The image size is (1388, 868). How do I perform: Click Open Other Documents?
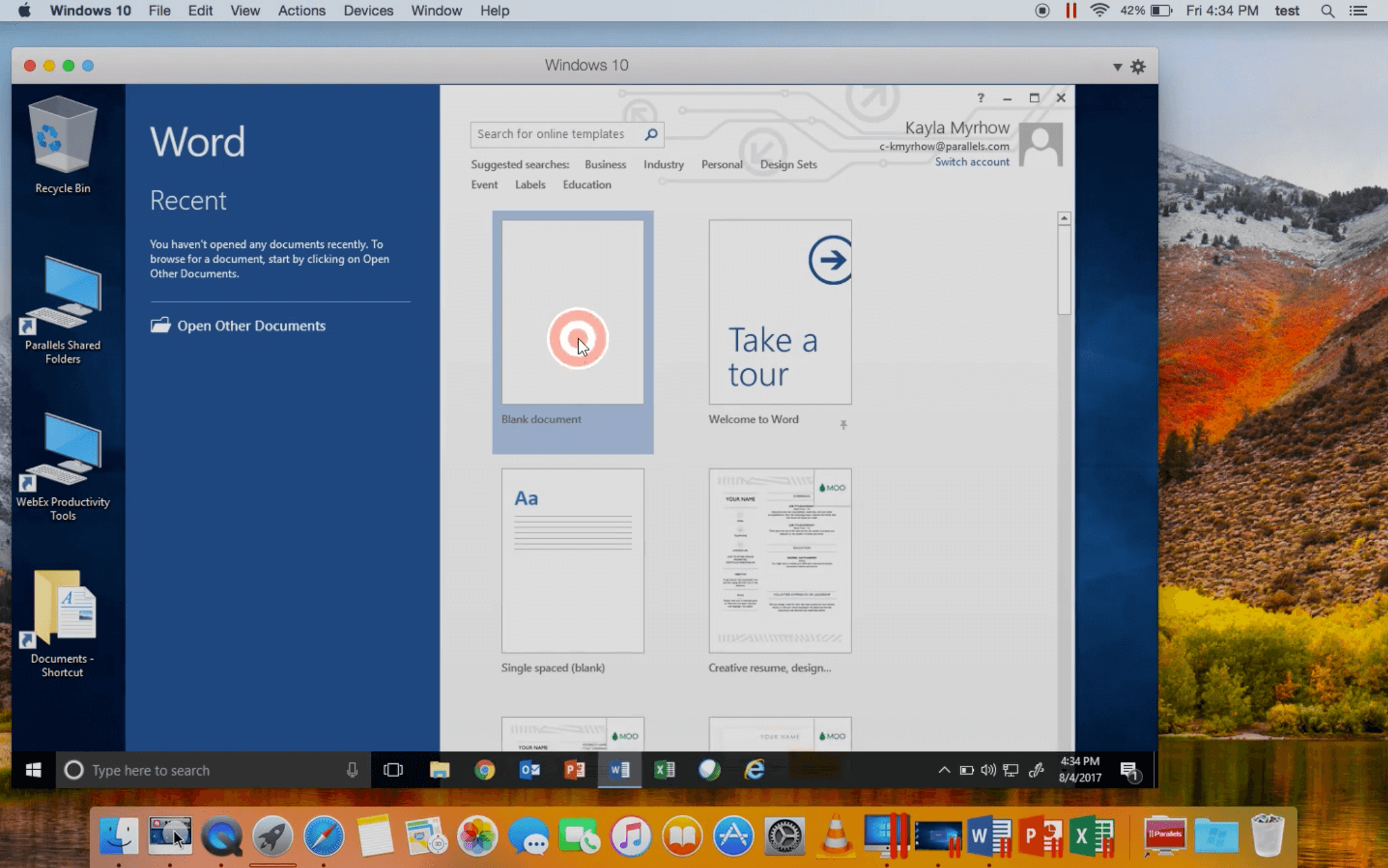[x=251, y=326]
